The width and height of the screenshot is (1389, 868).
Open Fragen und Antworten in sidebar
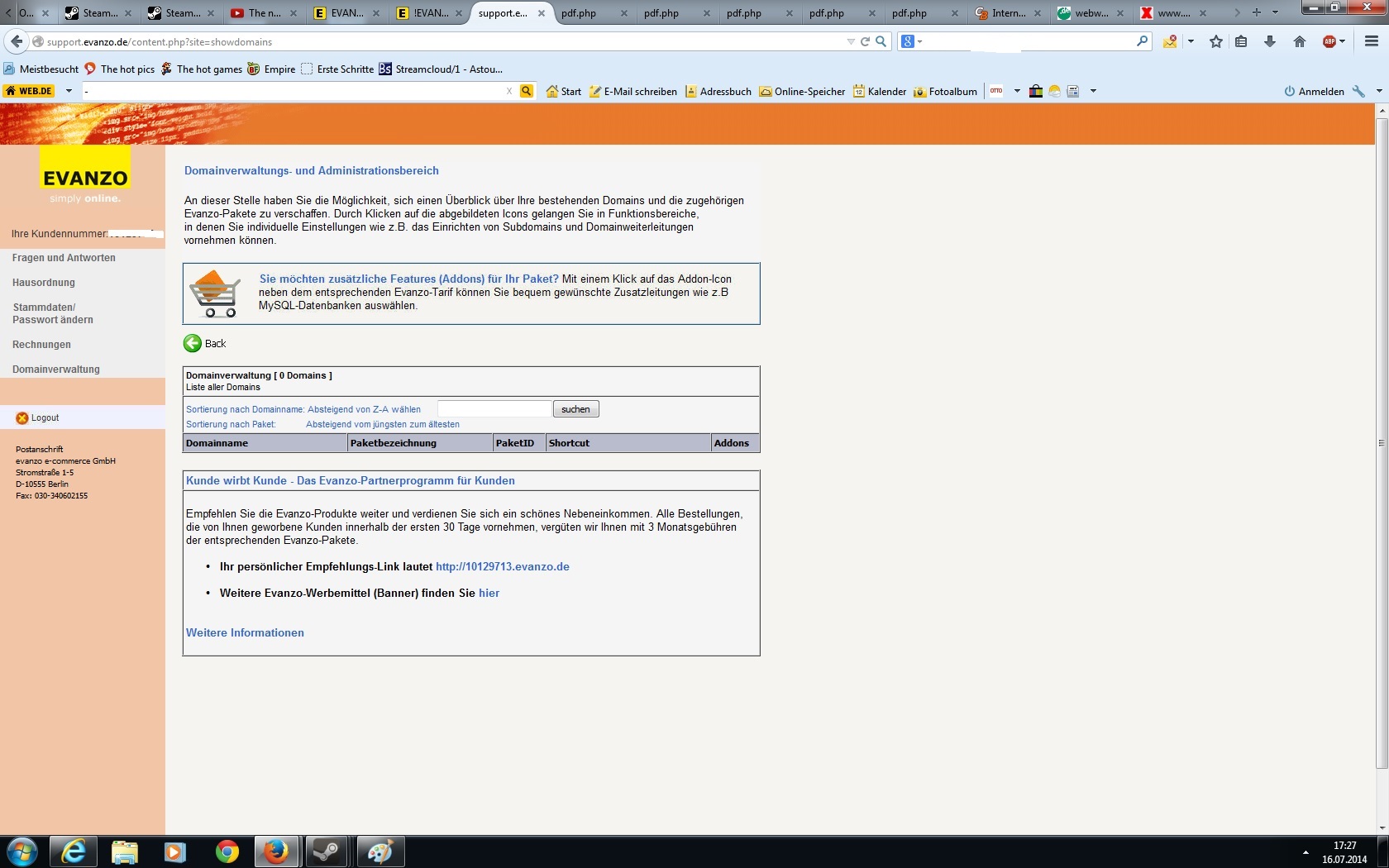click(64, 258)
